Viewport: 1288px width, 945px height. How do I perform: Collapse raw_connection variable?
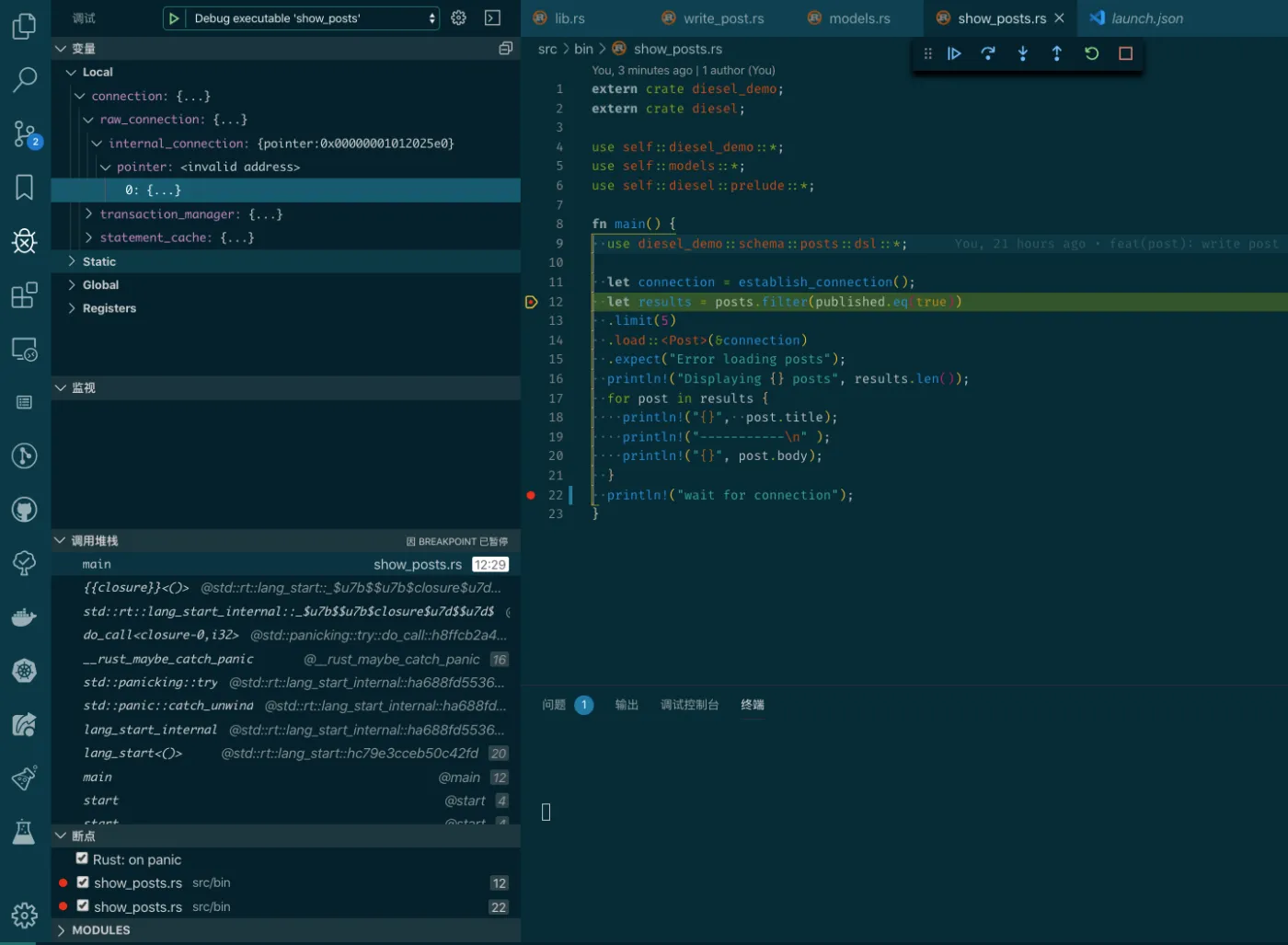pos(88,120)
